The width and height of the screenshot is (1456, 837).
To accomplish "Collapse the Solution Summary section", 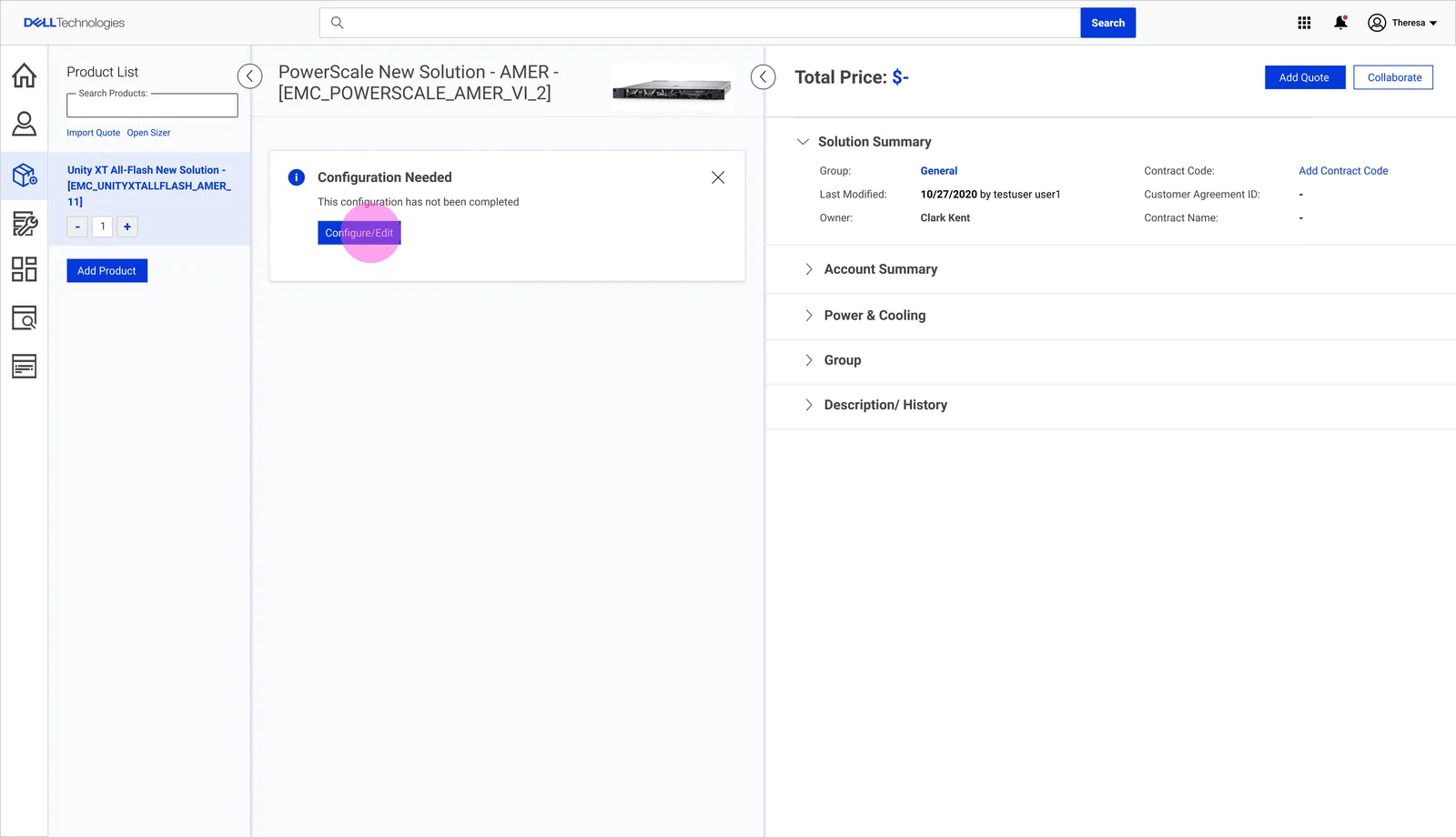I will [803, 142].
